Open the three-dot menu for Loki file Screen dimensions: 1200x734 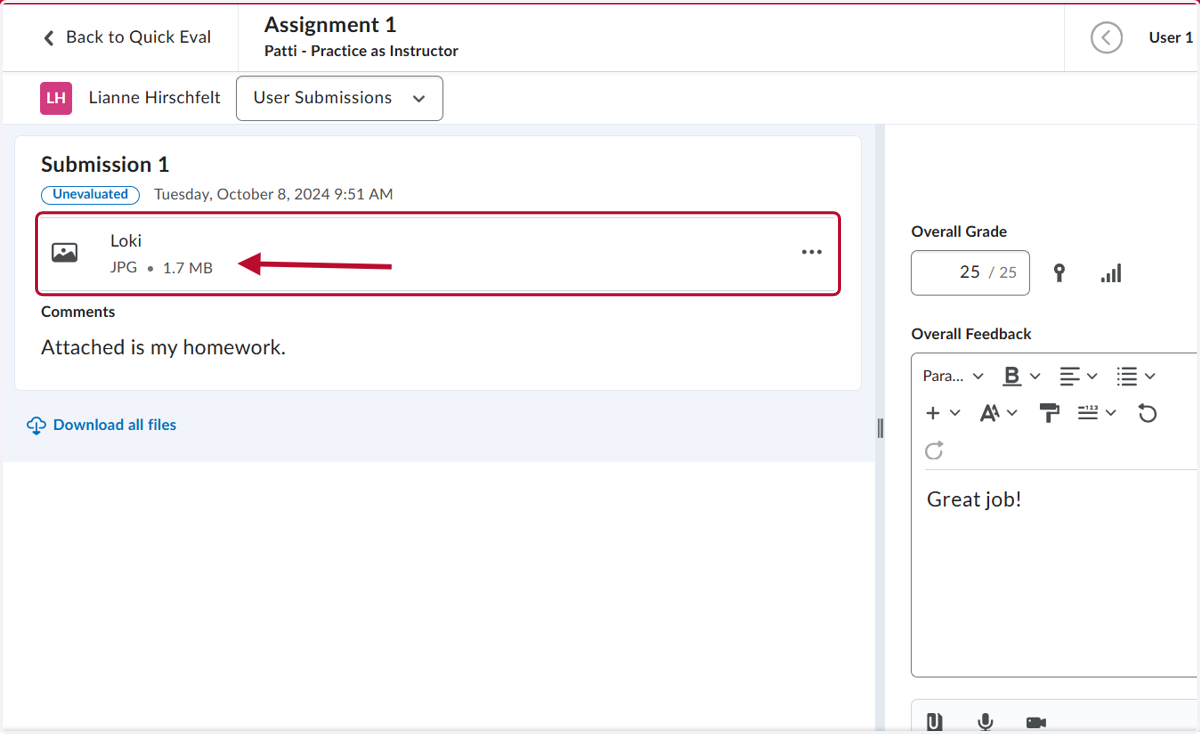[x=812, y=253]
